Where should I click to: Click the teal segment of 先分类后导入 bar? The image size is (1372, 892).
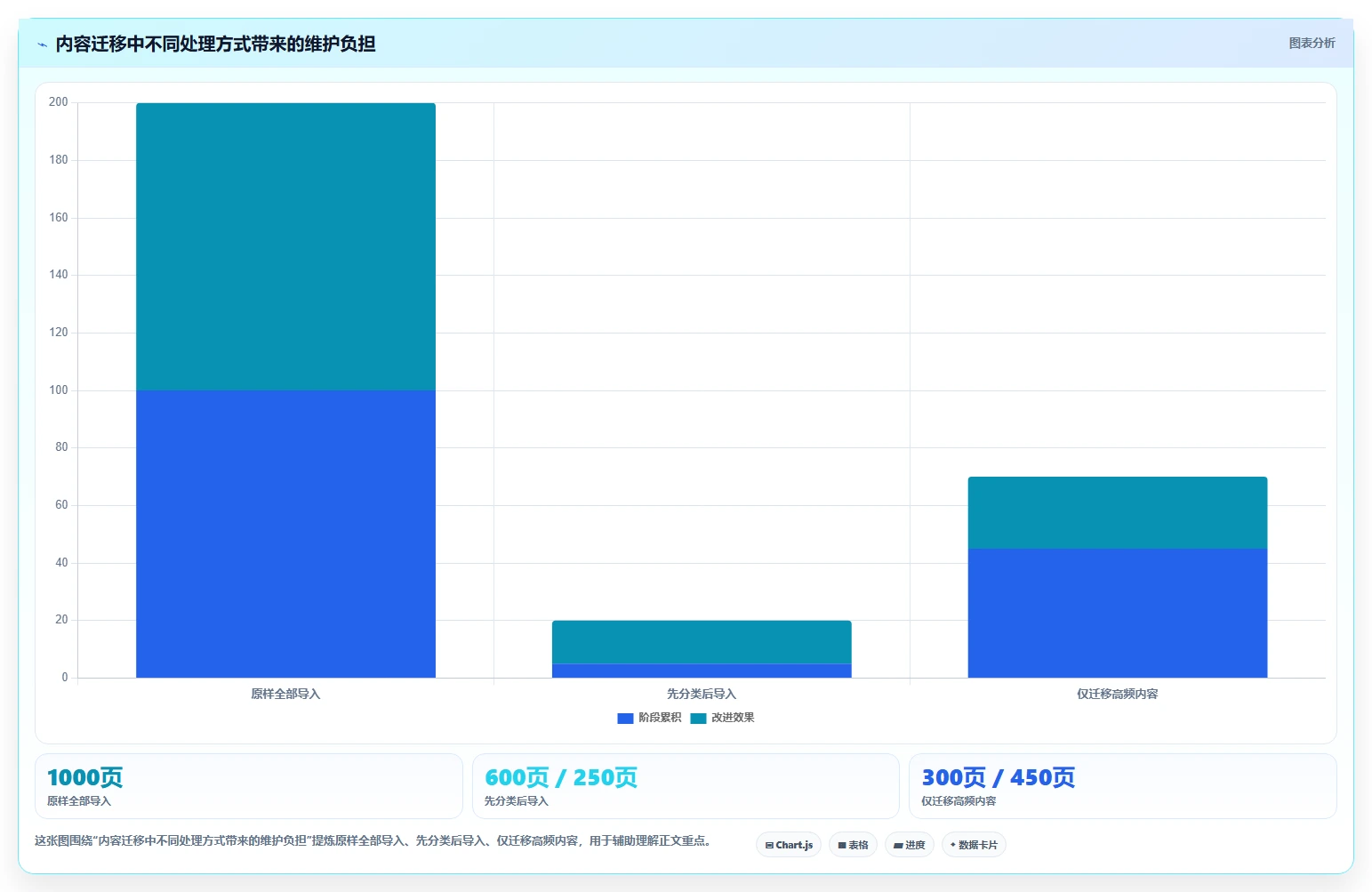pos(702,642)
